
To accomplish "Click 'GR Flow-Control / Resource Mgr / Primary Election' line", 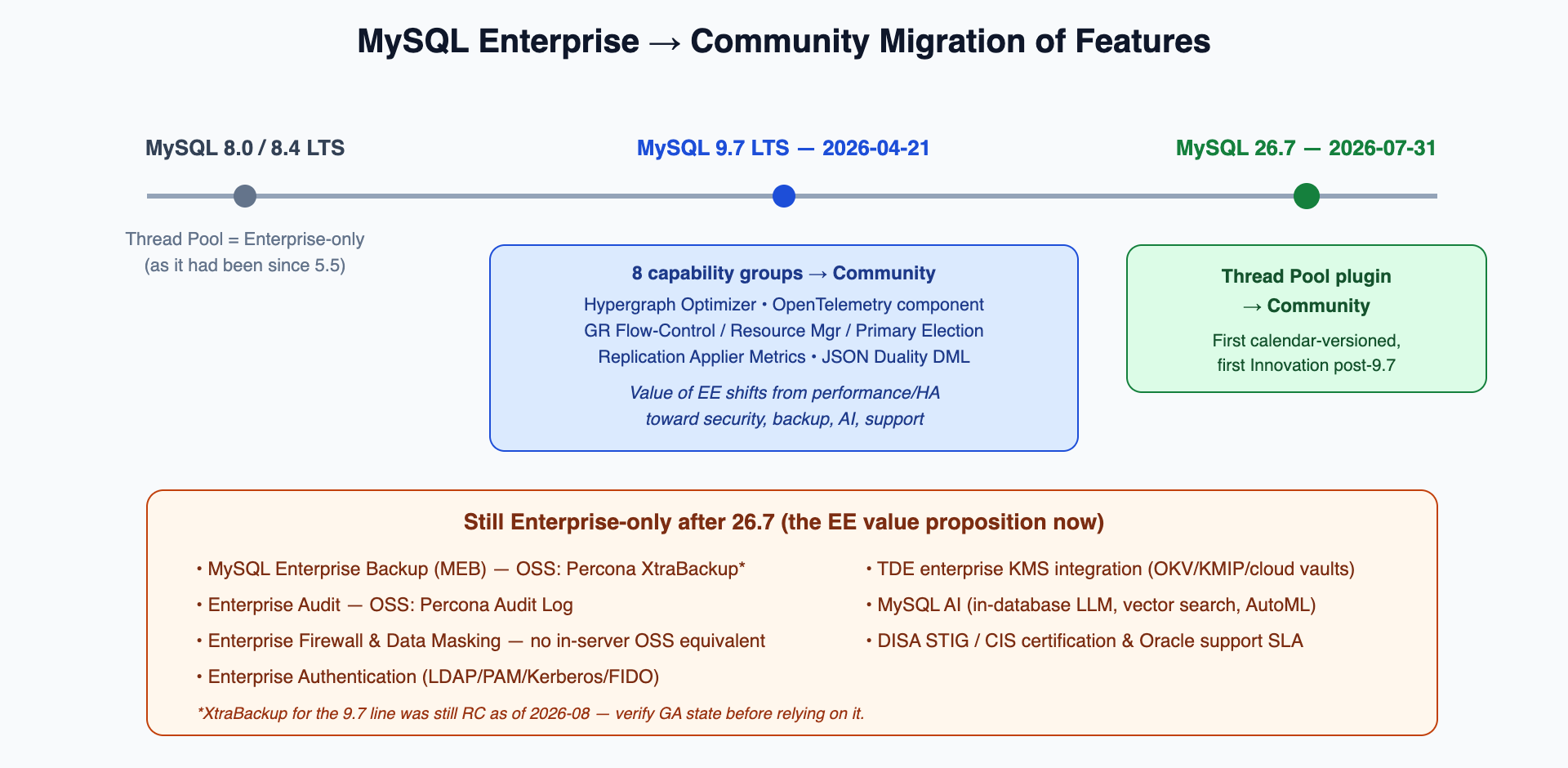I will pos(784,331).
